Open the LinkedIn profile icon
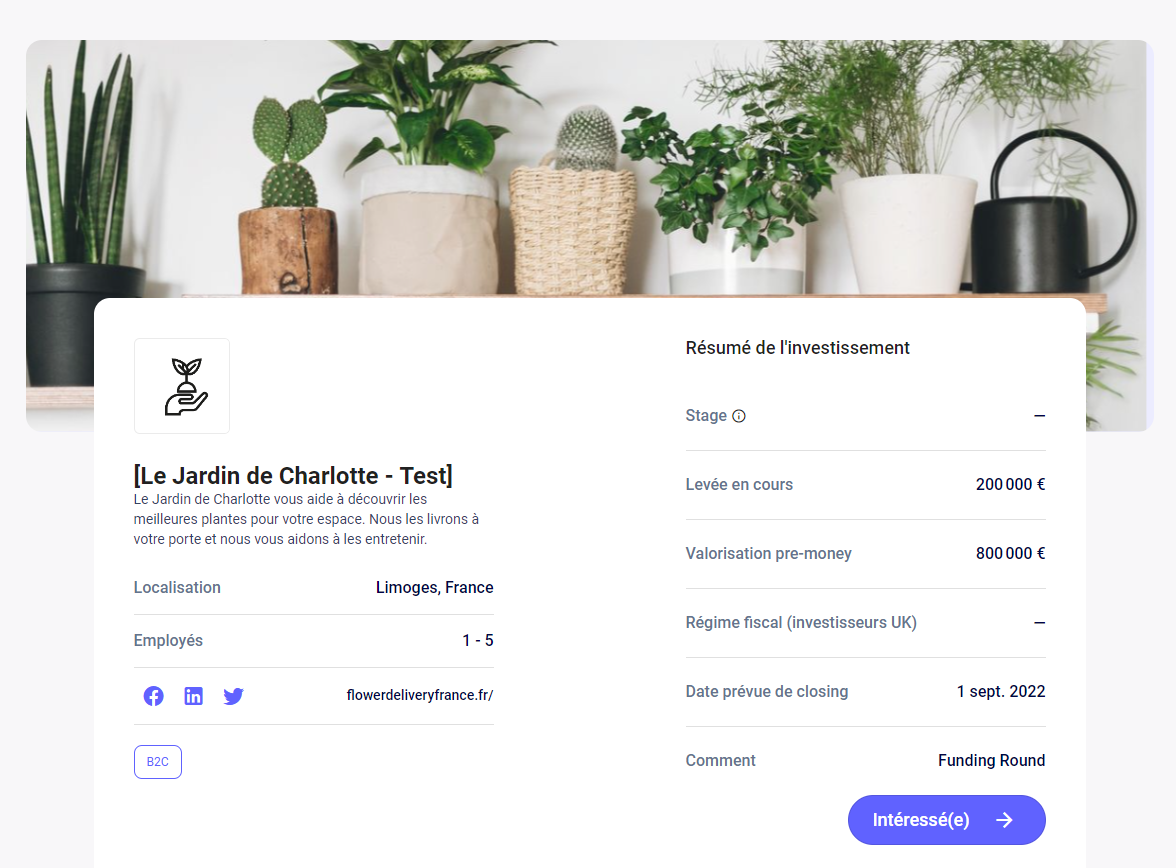Screen dimensions: 1176x868 194,696
